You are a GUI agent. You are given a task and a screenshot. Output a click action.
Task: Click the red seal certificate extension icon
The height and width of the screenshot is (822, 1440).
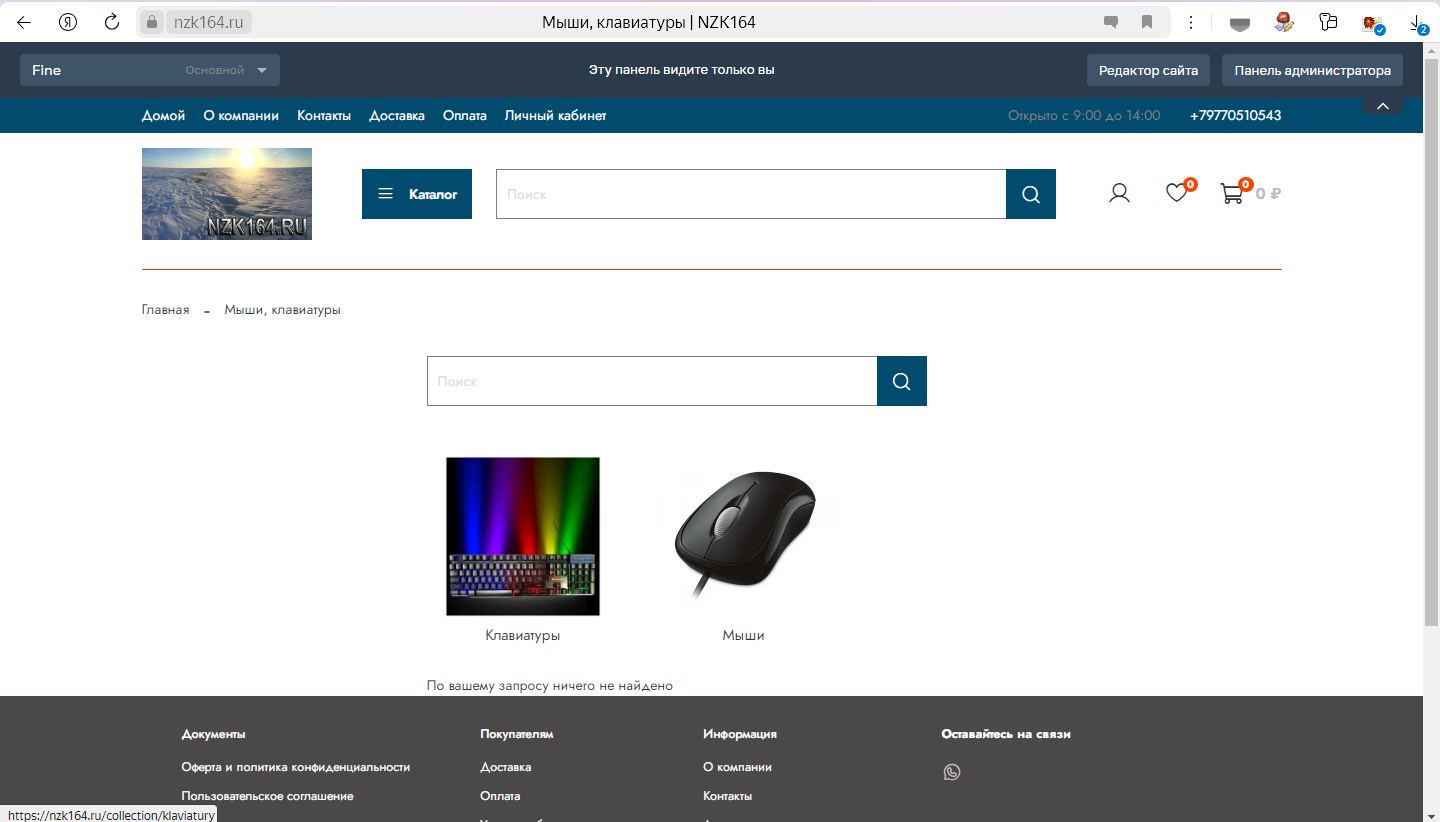tap(1373, 23)
